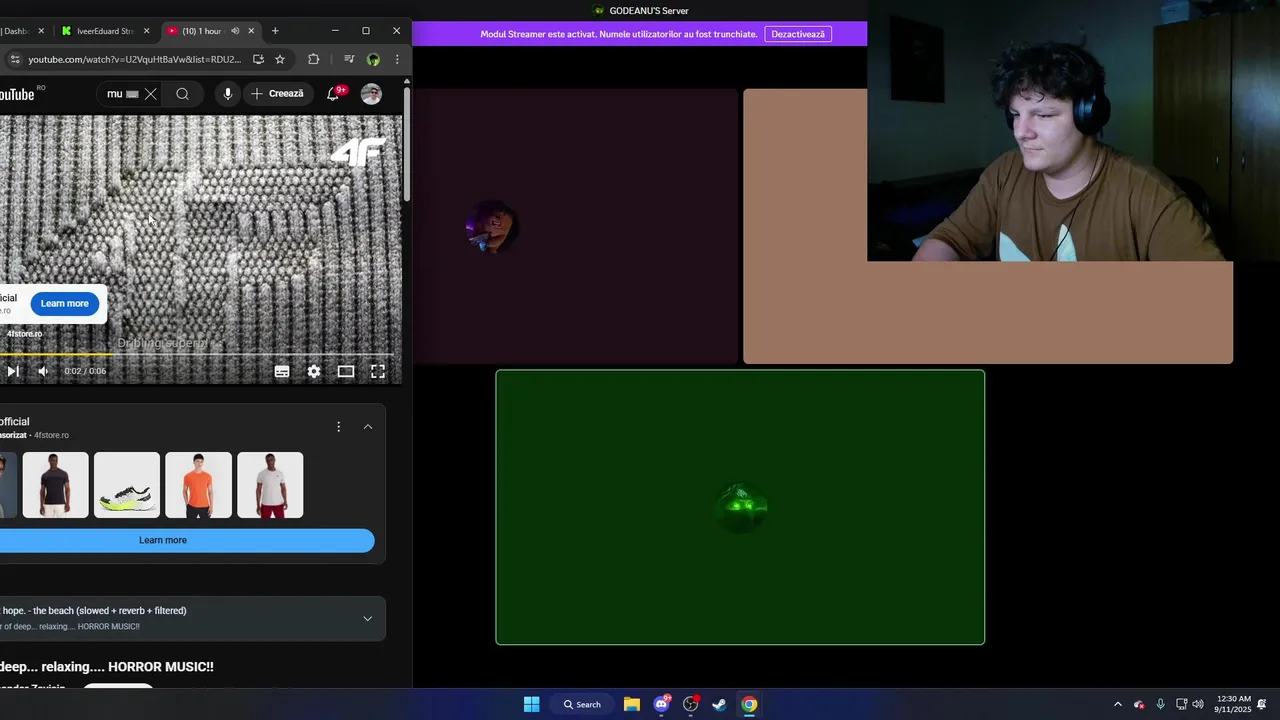The width and height of the screenshot is (1280, 720).
Task: Skip to next video in player
Action: pos(12,371)
